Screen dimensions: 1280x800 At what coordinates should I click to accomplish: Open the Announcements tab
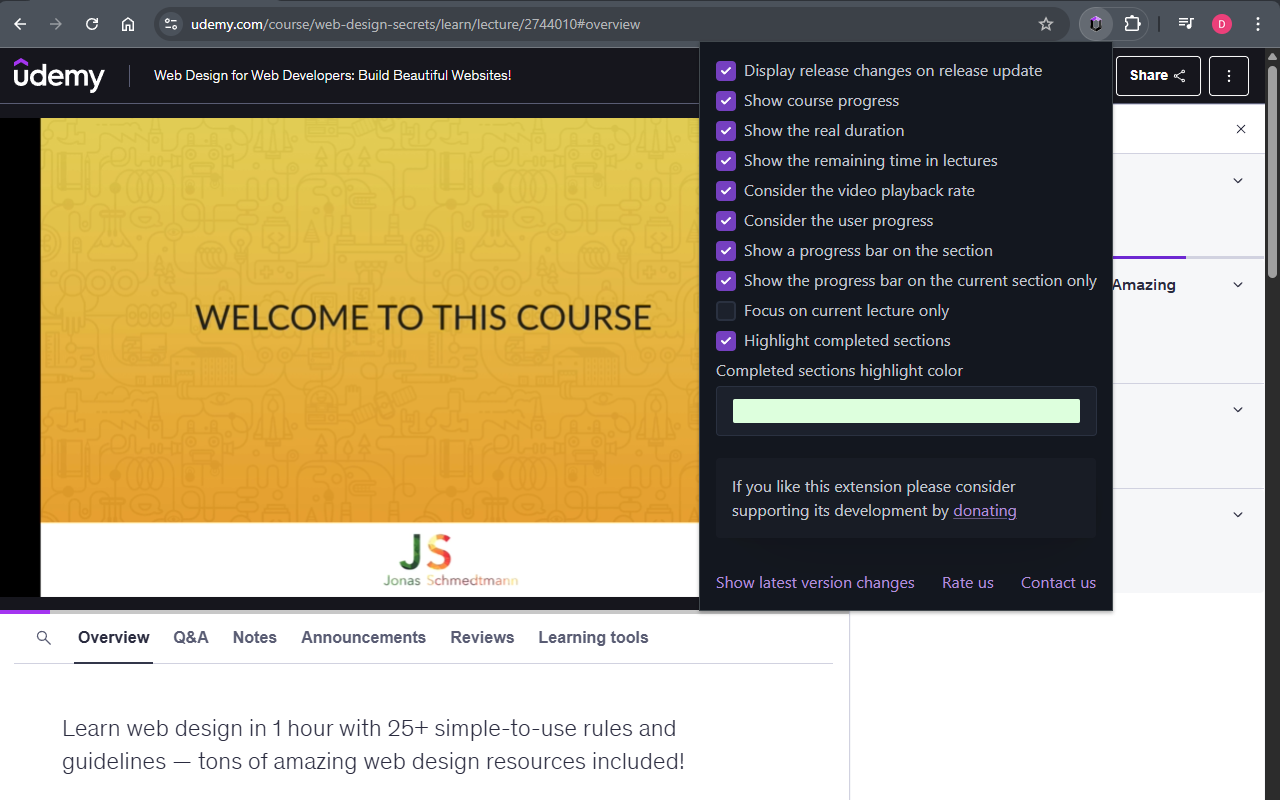363,637
